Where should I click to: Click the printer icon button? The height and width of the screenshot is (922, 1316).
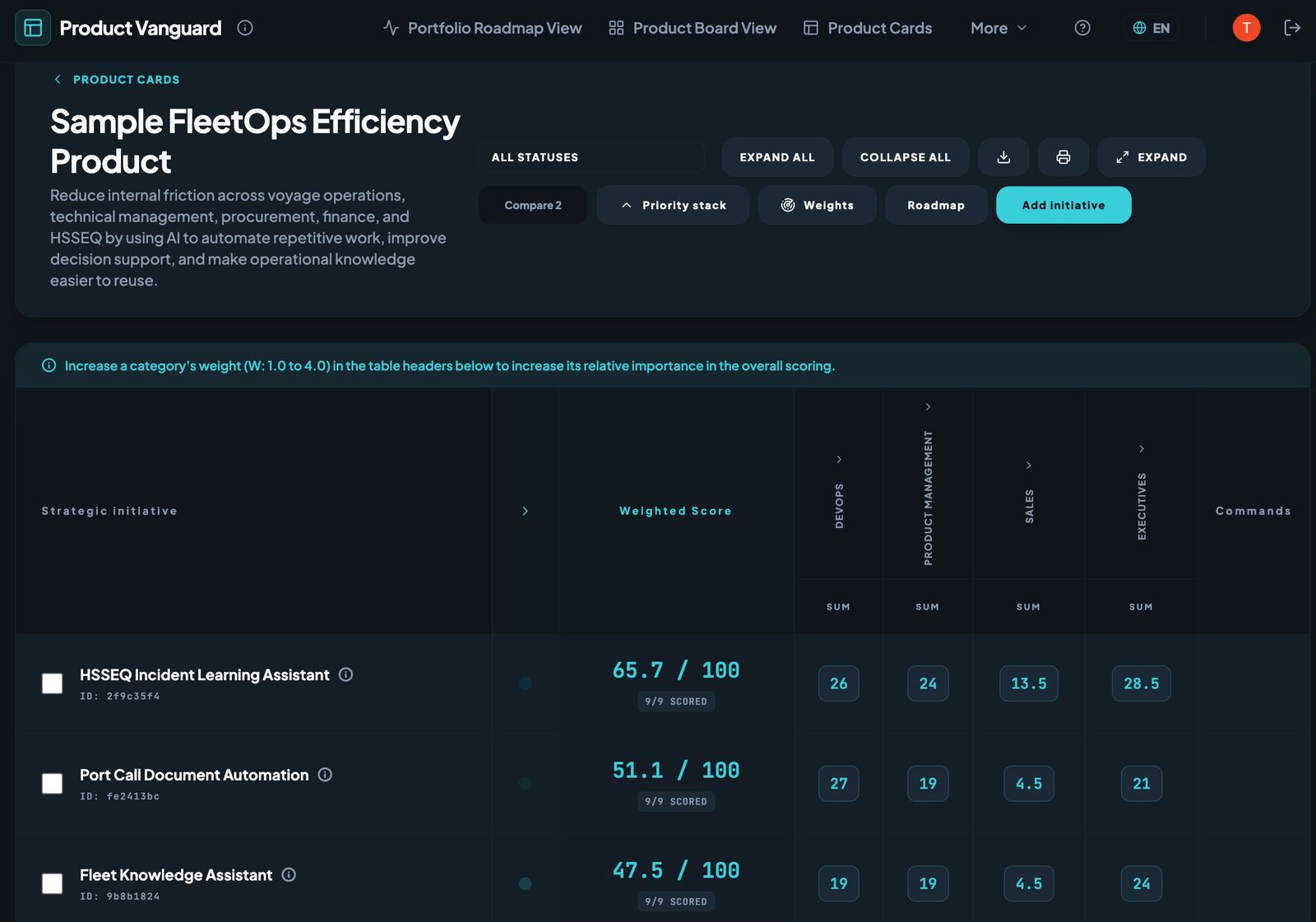1063,157
